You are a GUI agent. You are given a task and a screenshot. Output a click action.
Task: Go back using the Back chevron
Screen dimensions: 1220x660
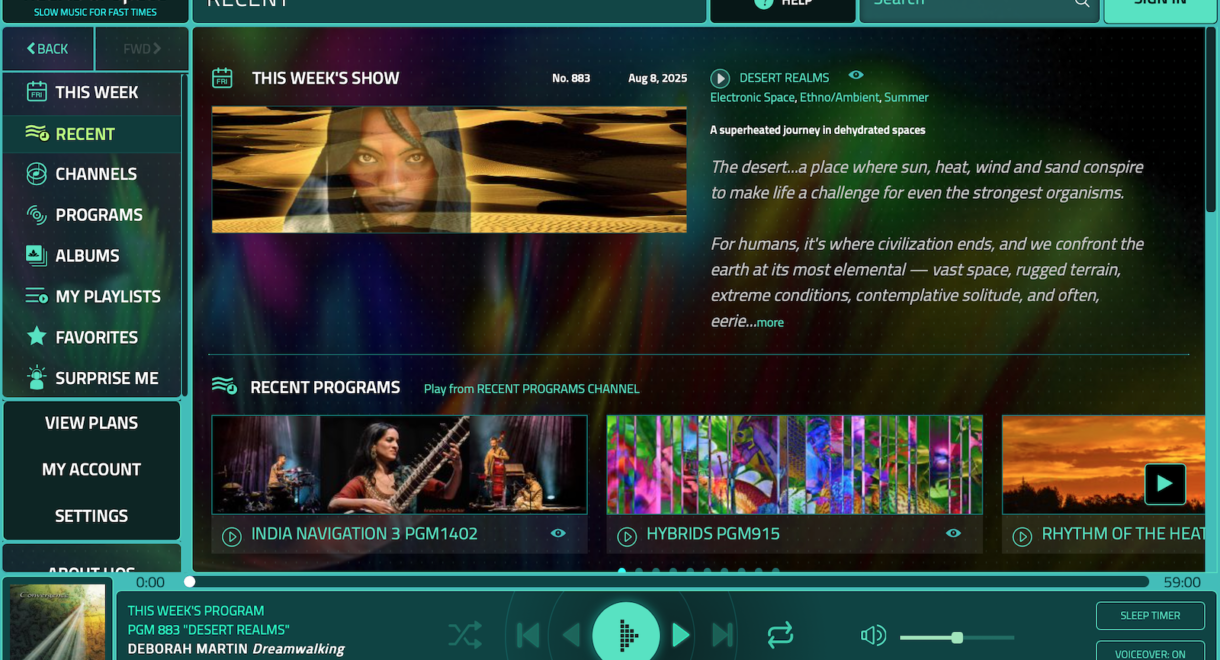(48, 49)
